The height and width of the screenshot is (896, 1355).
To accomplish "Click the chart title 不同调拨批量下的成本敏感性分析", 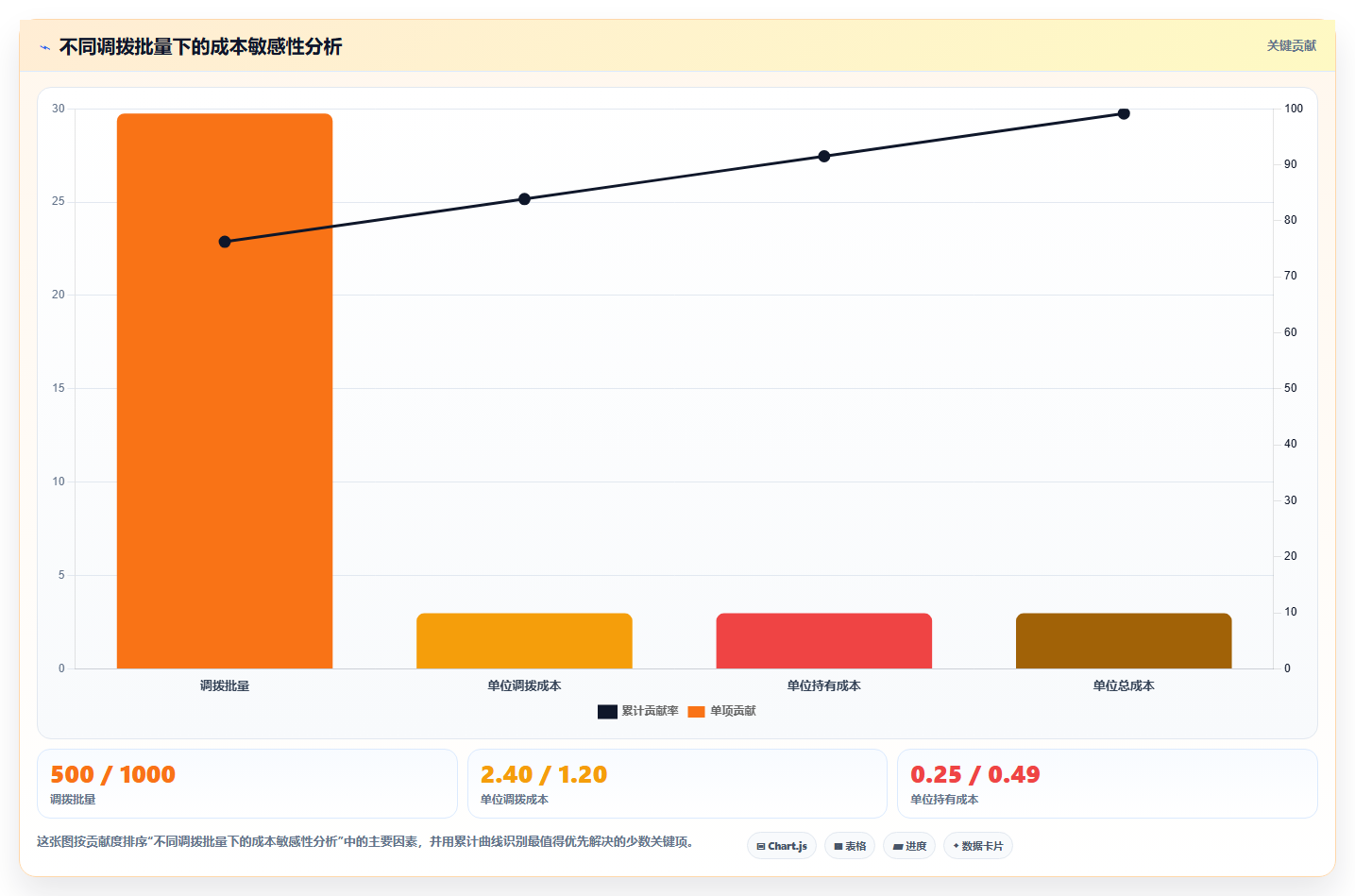I will tap(200, 46).
